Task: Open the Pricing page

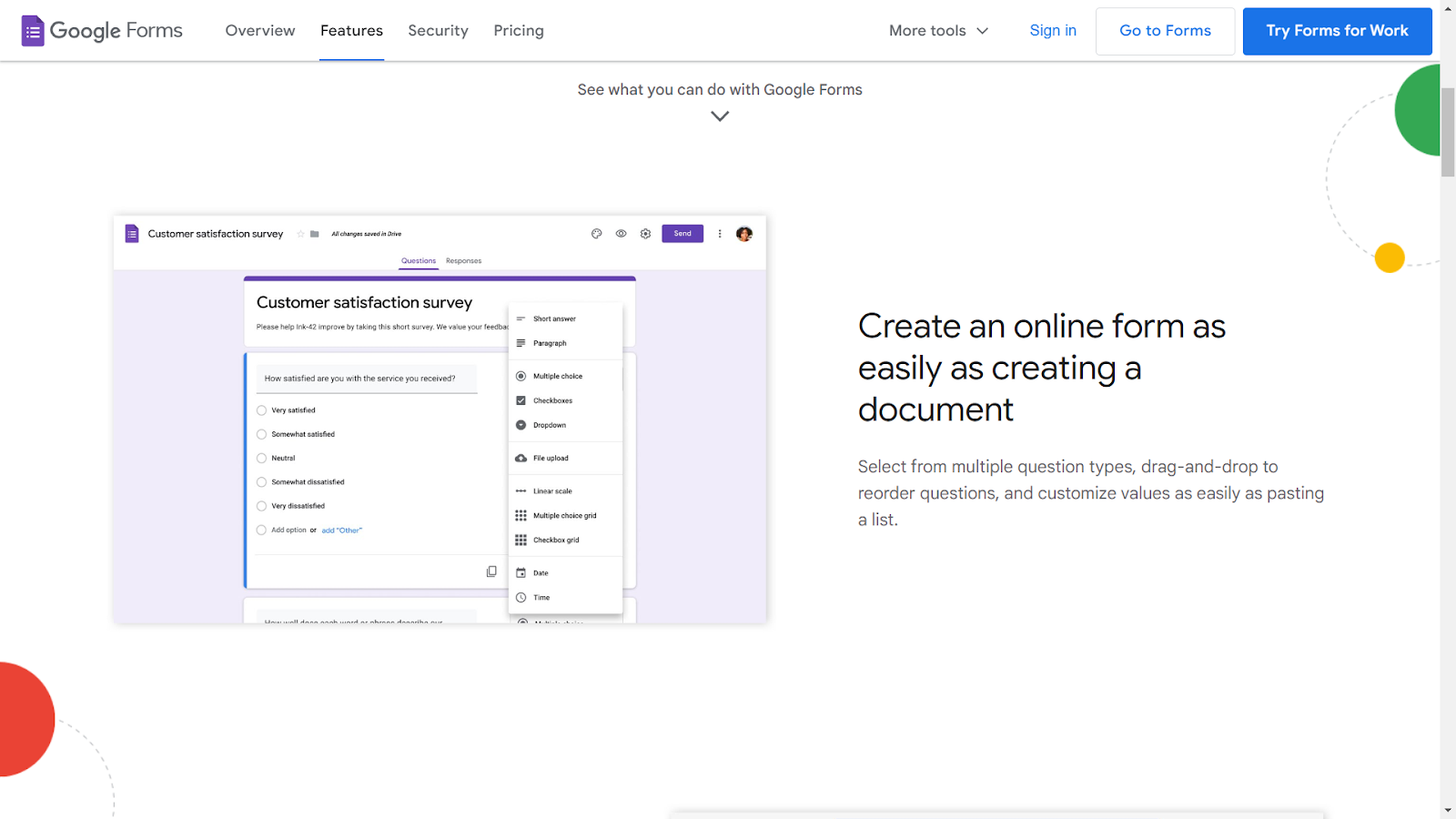Action: [519, 31]
